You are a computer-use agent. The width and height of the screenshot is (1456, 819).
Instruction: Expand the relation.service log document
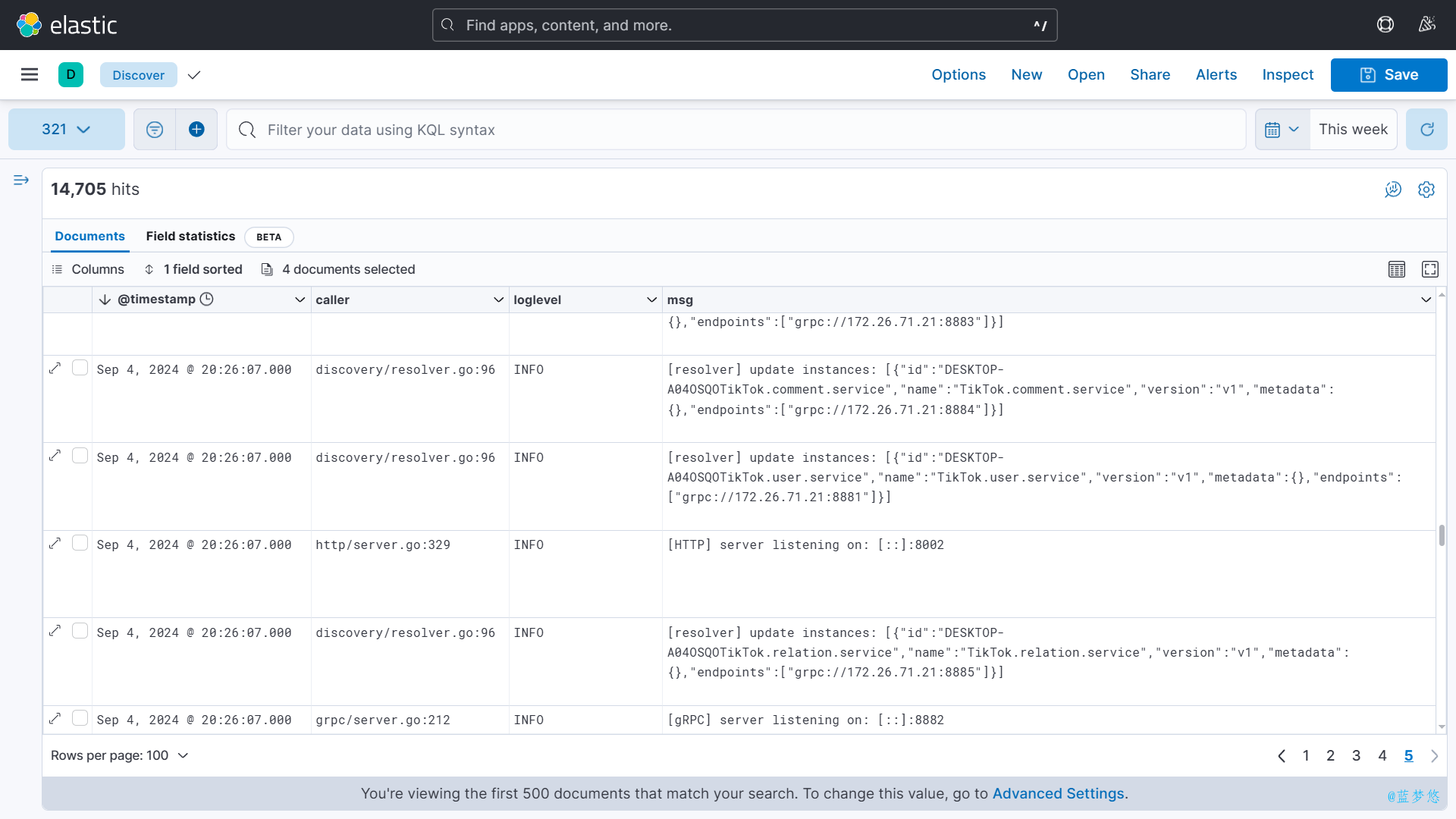click(55, 631)
